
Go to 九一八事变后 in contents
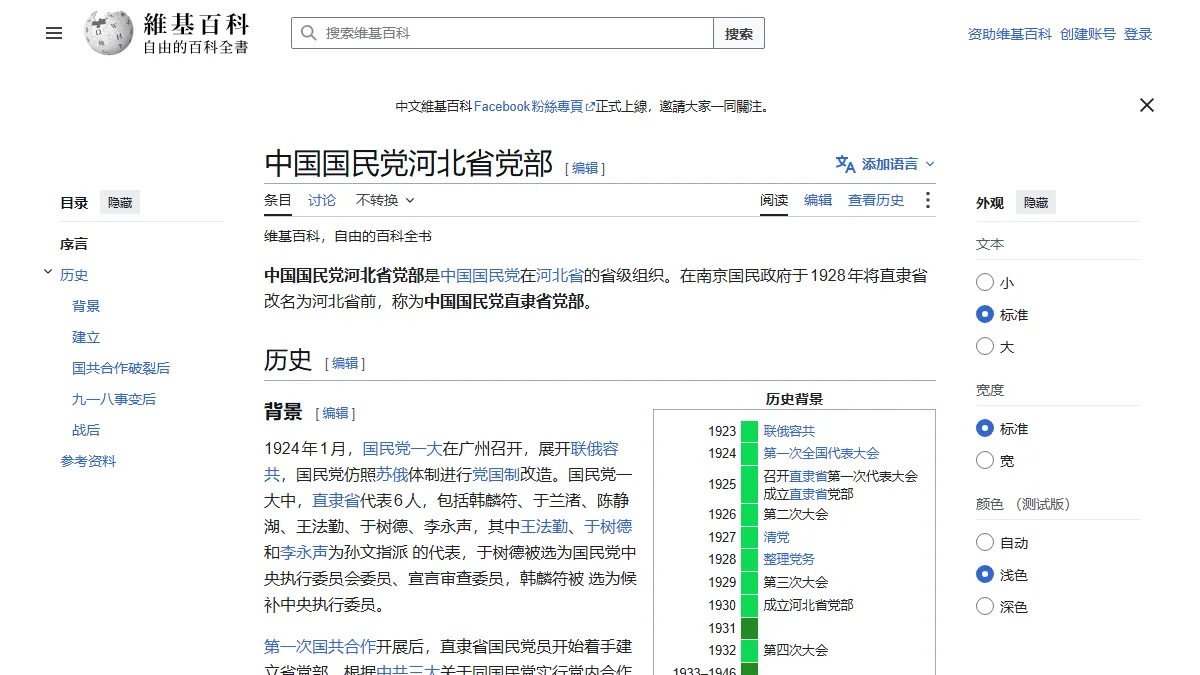(x=114, y=399)
